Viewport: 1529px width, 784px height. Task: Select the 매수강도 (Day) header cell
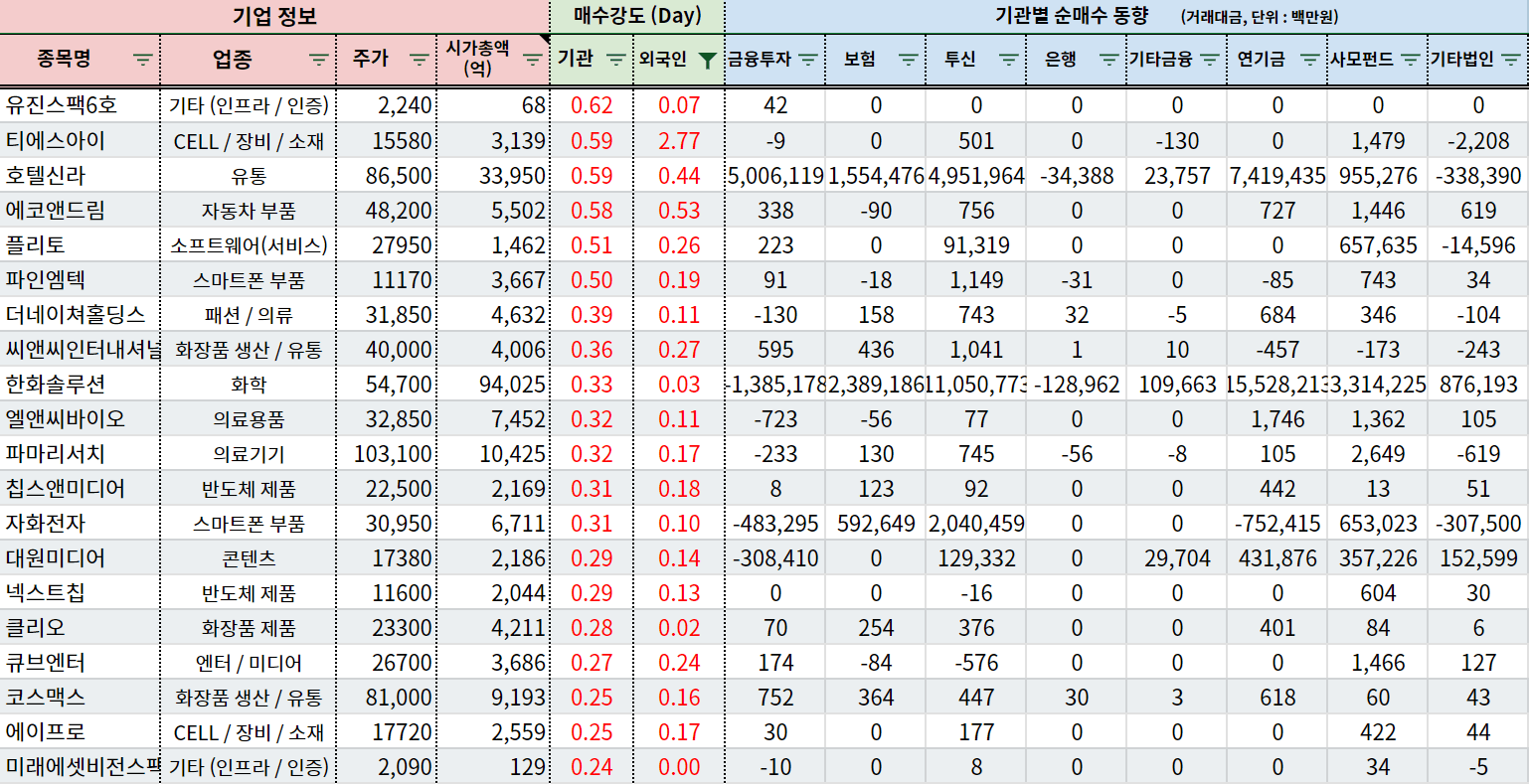[637, 17]
